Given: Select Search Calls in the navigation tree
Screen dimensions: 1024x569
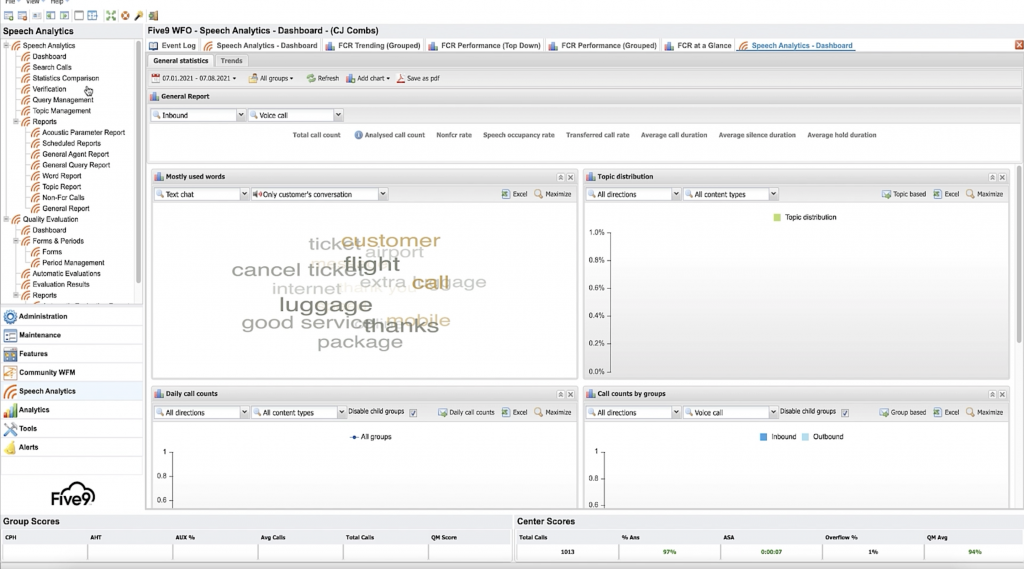Looking at the screenshot, I should [x=52, y=67].
